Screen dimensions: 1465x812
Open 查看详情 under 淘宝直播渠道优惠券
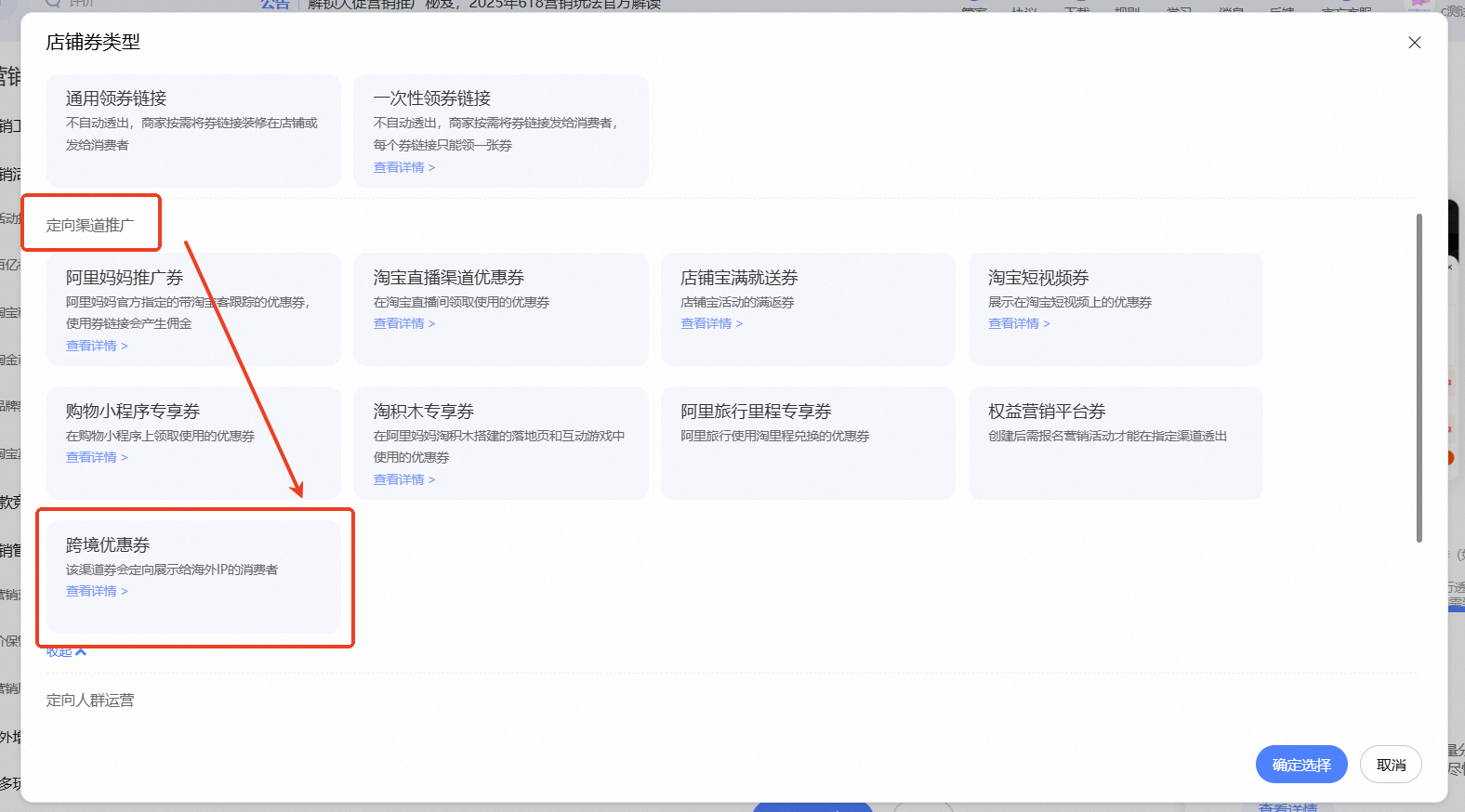point(403,324)
